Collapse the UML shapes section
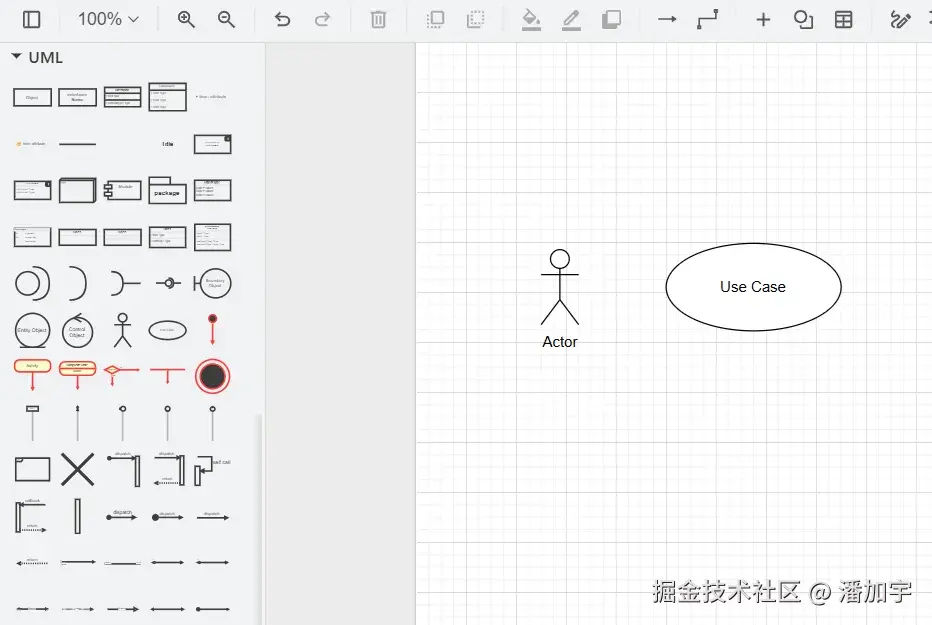This screenshot has height=625, width=932. (37, 58)
